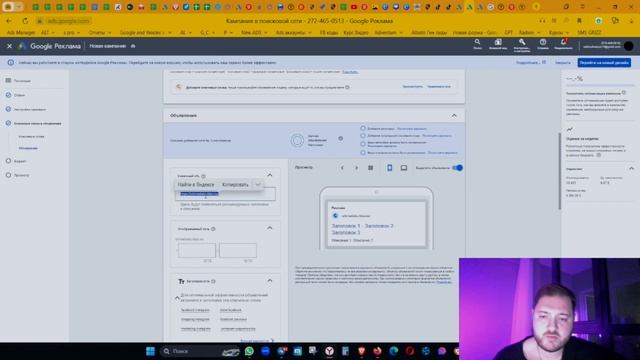Click the page vertical scrollbar
The height and width of the screenshot is (360, 640).
tap(560, 171)
